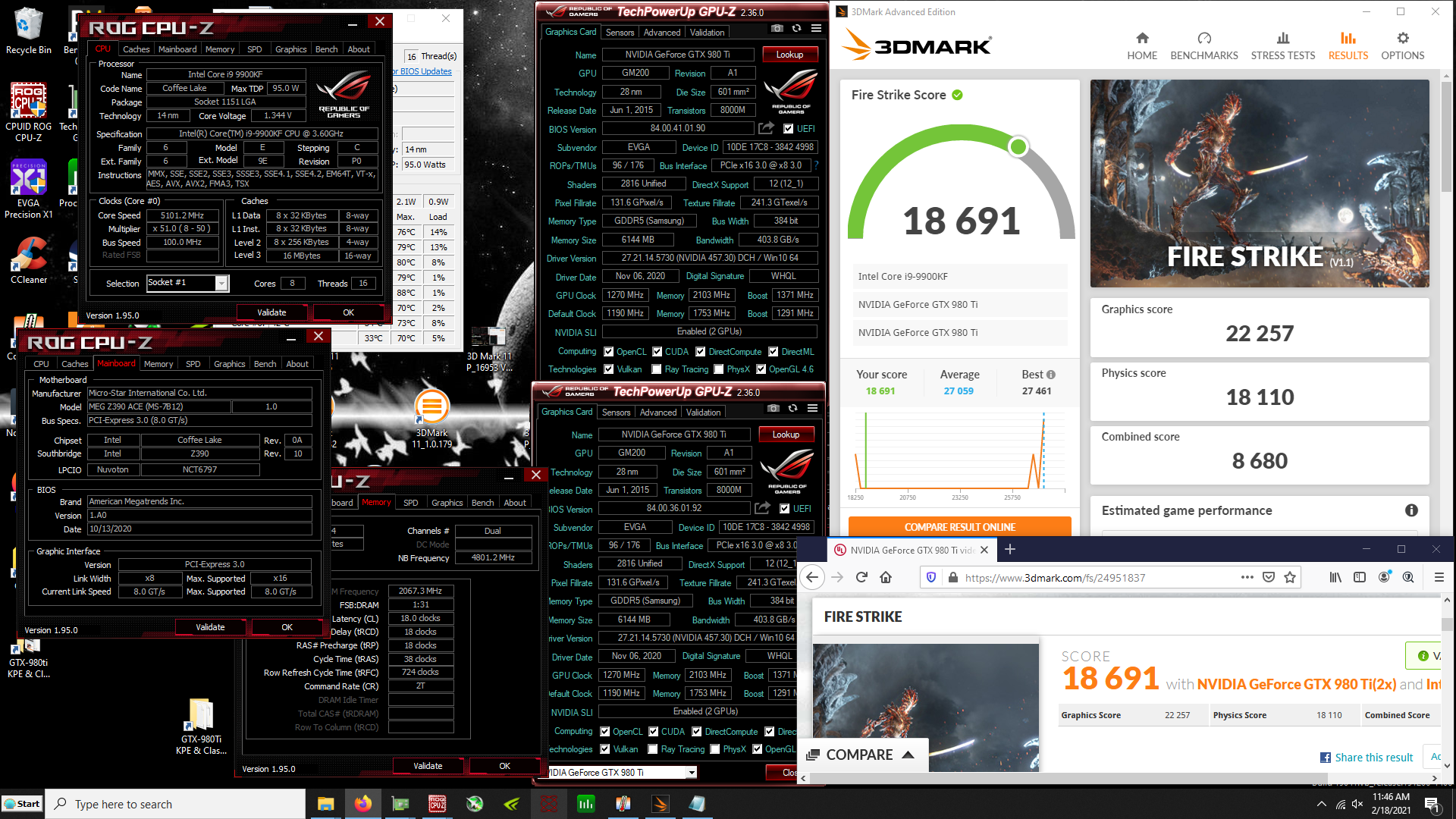Image resolution: width=1456 pixels, height=819 pixels.
Task: Toggle UEFI checkbox in upper GPU-Z
Action: coord(789,129)
